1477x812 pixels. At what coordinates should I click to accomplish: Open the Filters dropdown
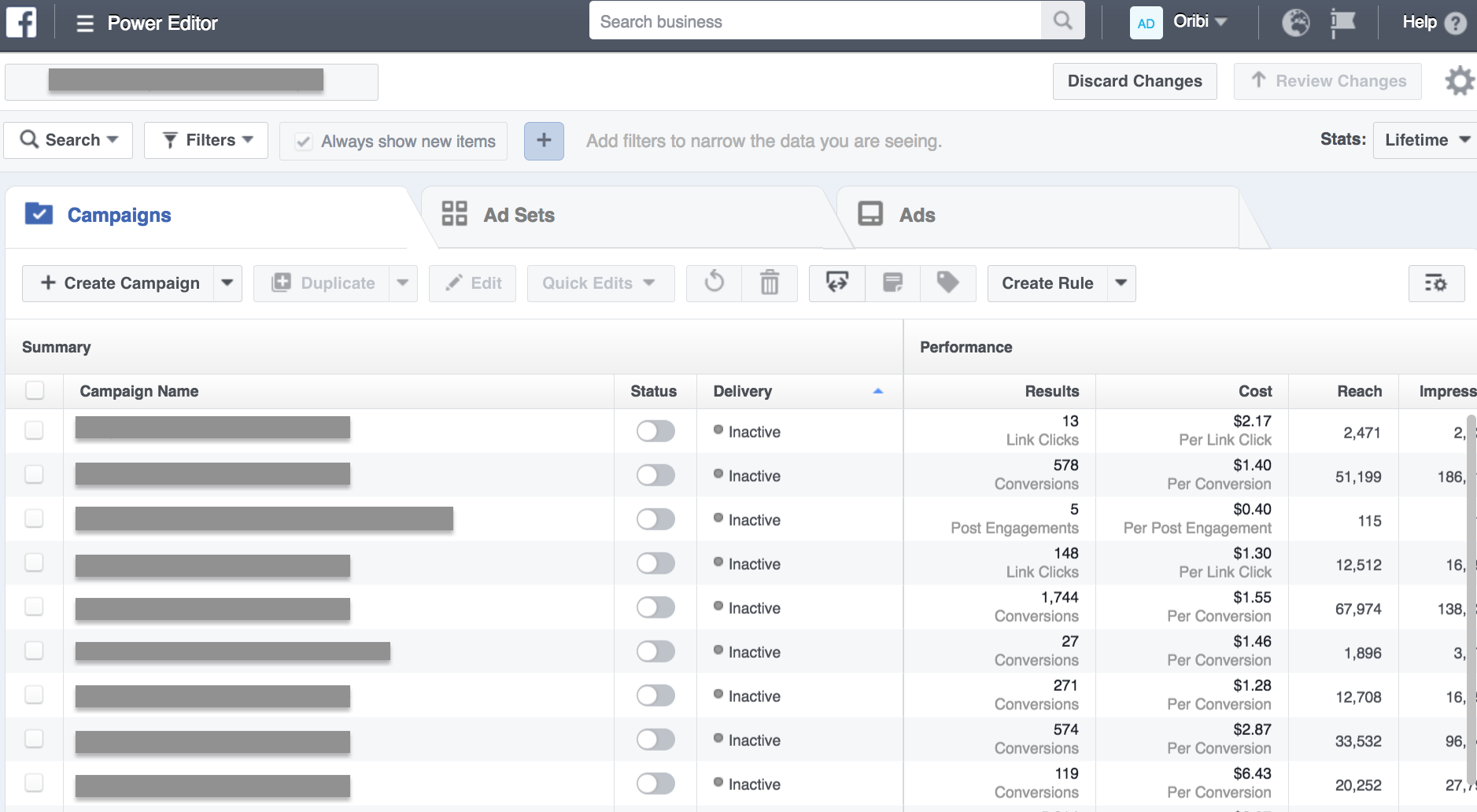click(206, 140)
